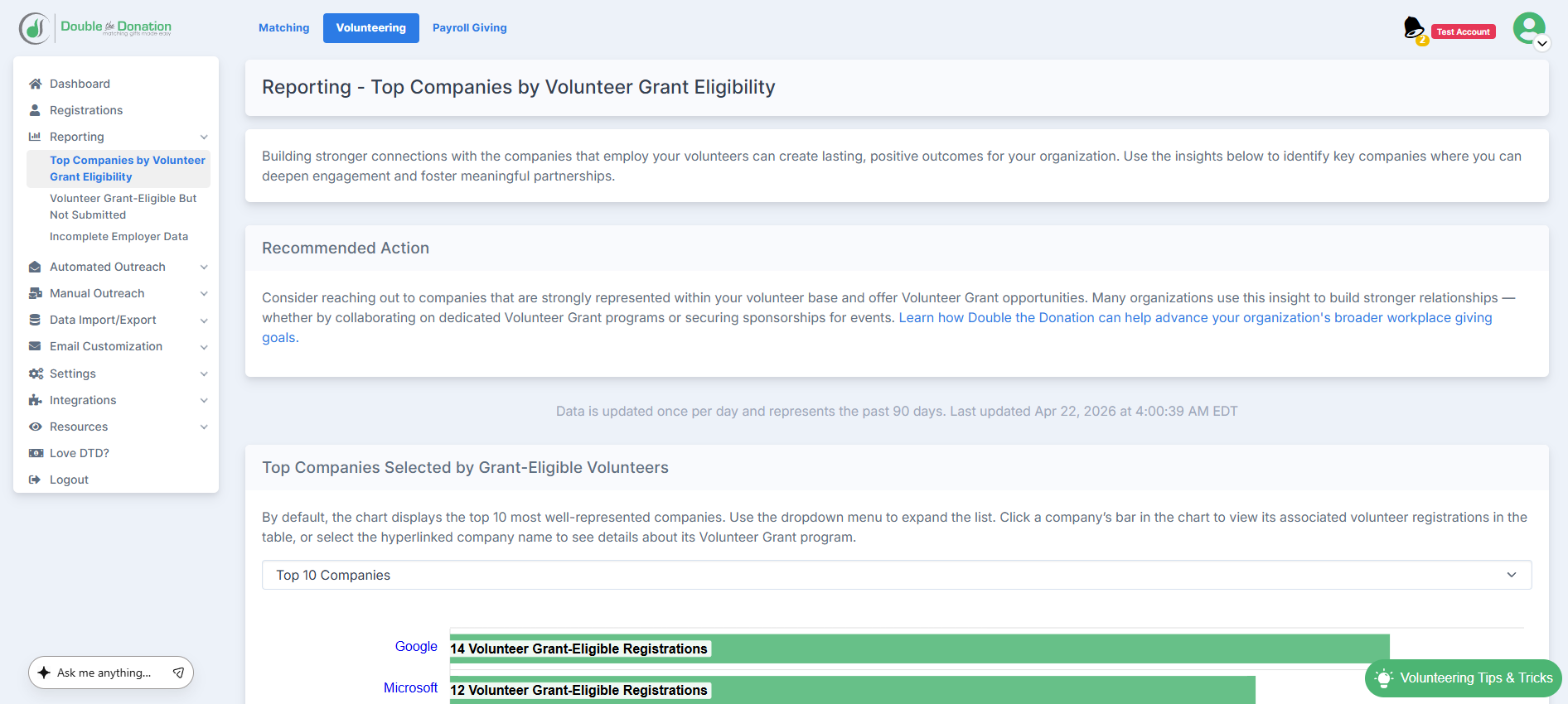Click the Love DTD money icon
This screenshot has width=1568, height=704.
pyautogui.click(x=36, y=453)
